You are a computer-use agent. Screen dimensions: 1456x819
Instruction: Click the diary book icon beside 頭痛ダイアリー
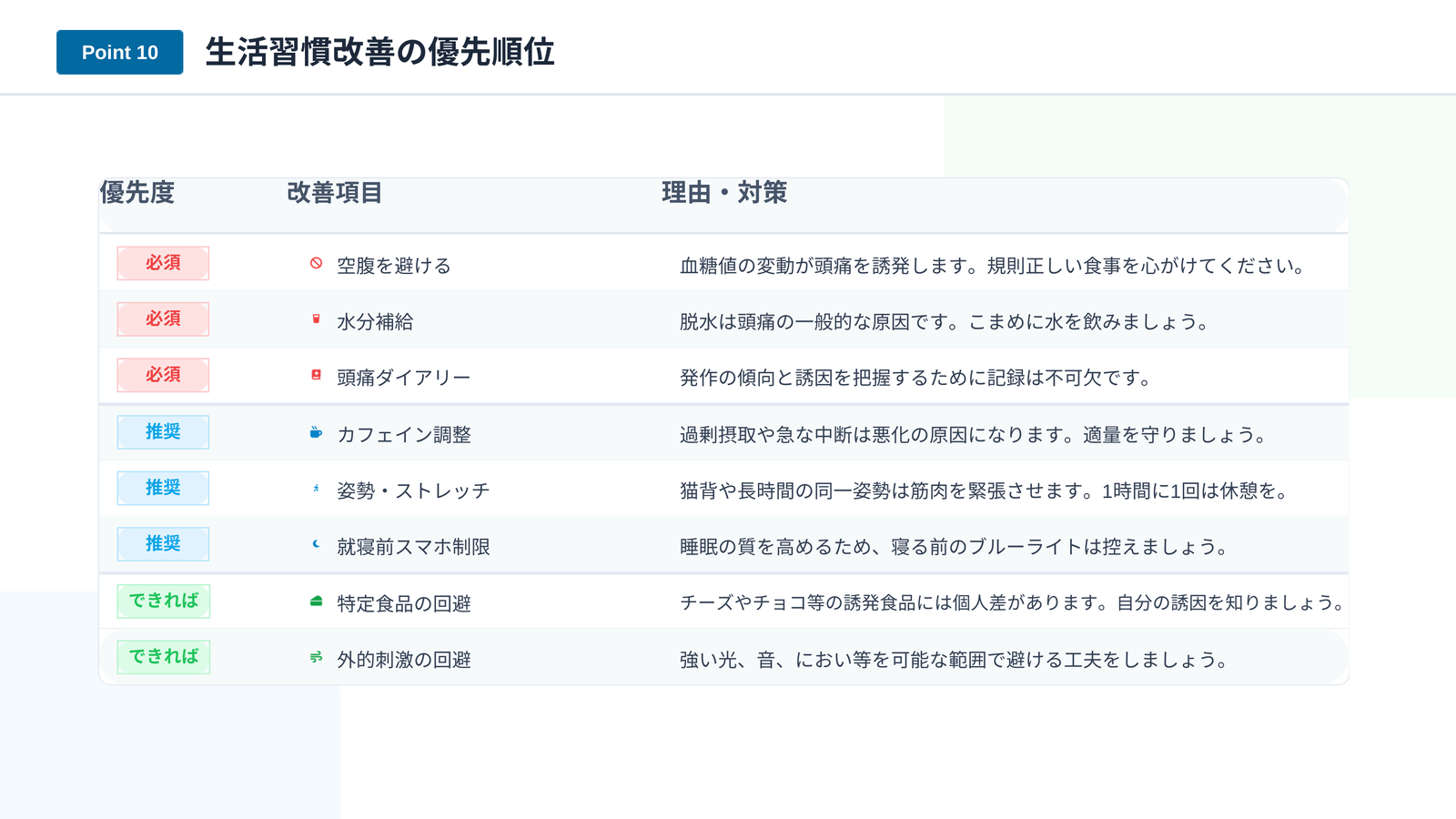point(316,375)
